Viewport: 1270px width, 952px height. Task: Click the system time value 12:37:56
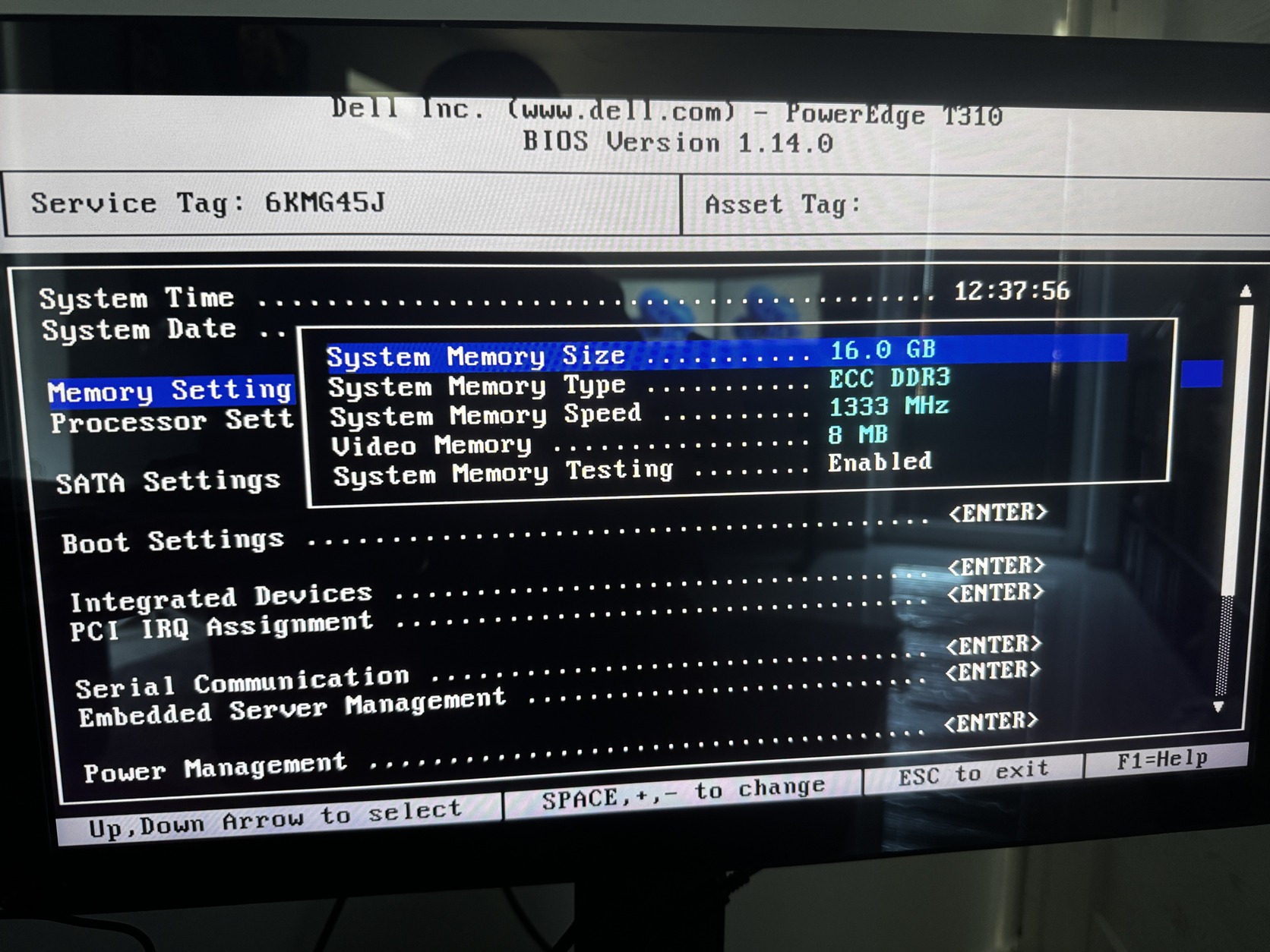coord(1012,291)
